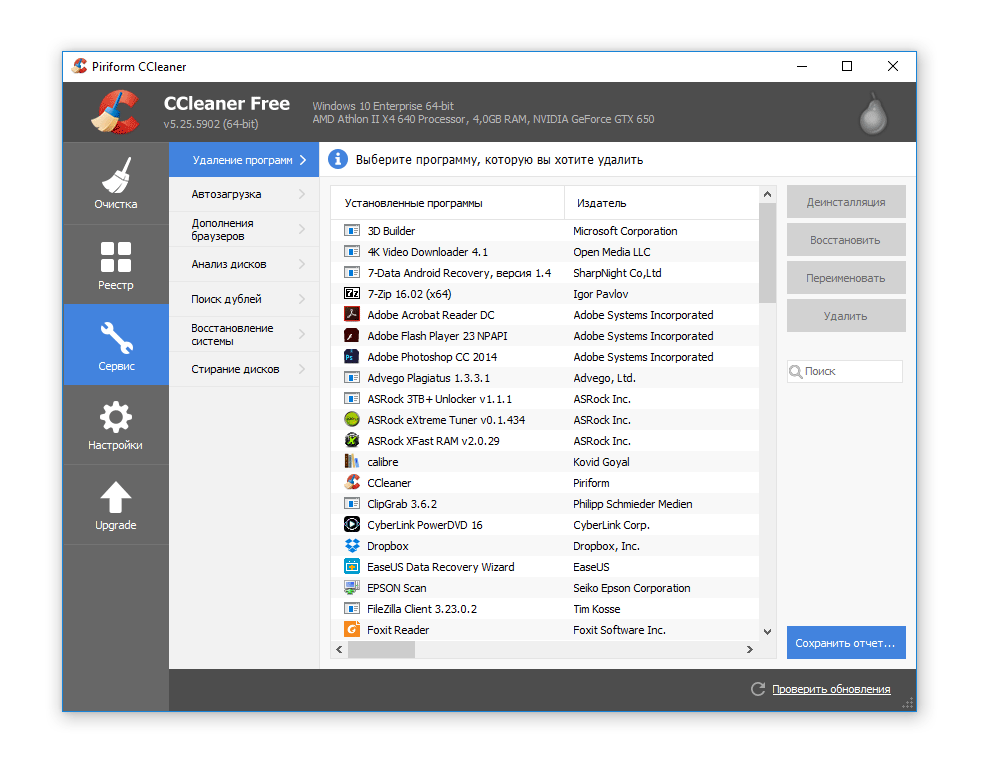Viewport: 996px width, 758px height.
Task: Open the Реестр registry section icon
Action: (116, 257)
